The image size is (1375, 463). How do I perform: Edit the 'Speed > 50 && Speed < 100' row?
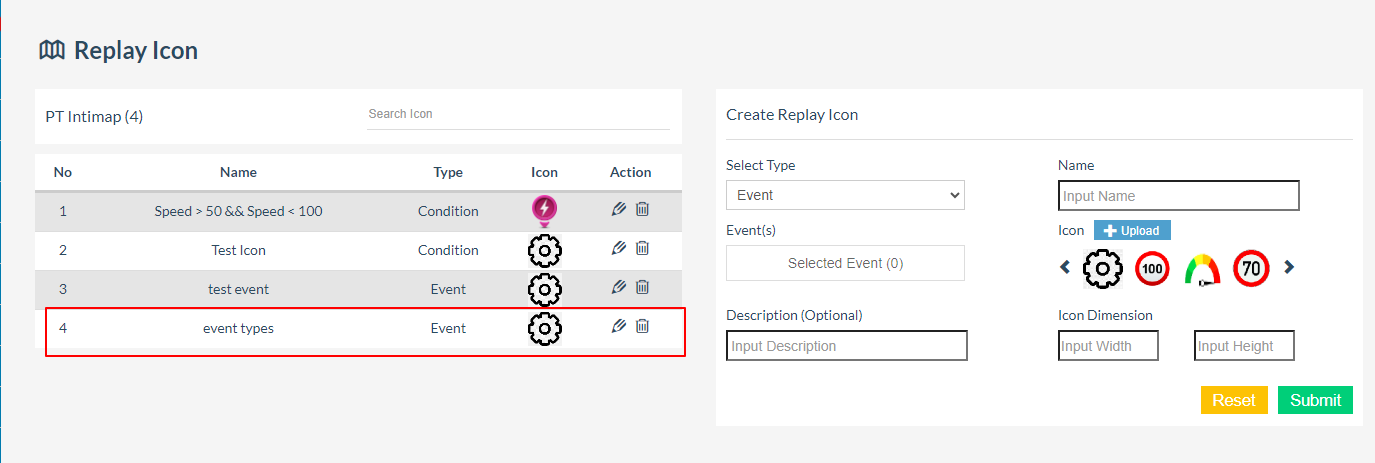(619, 209)
